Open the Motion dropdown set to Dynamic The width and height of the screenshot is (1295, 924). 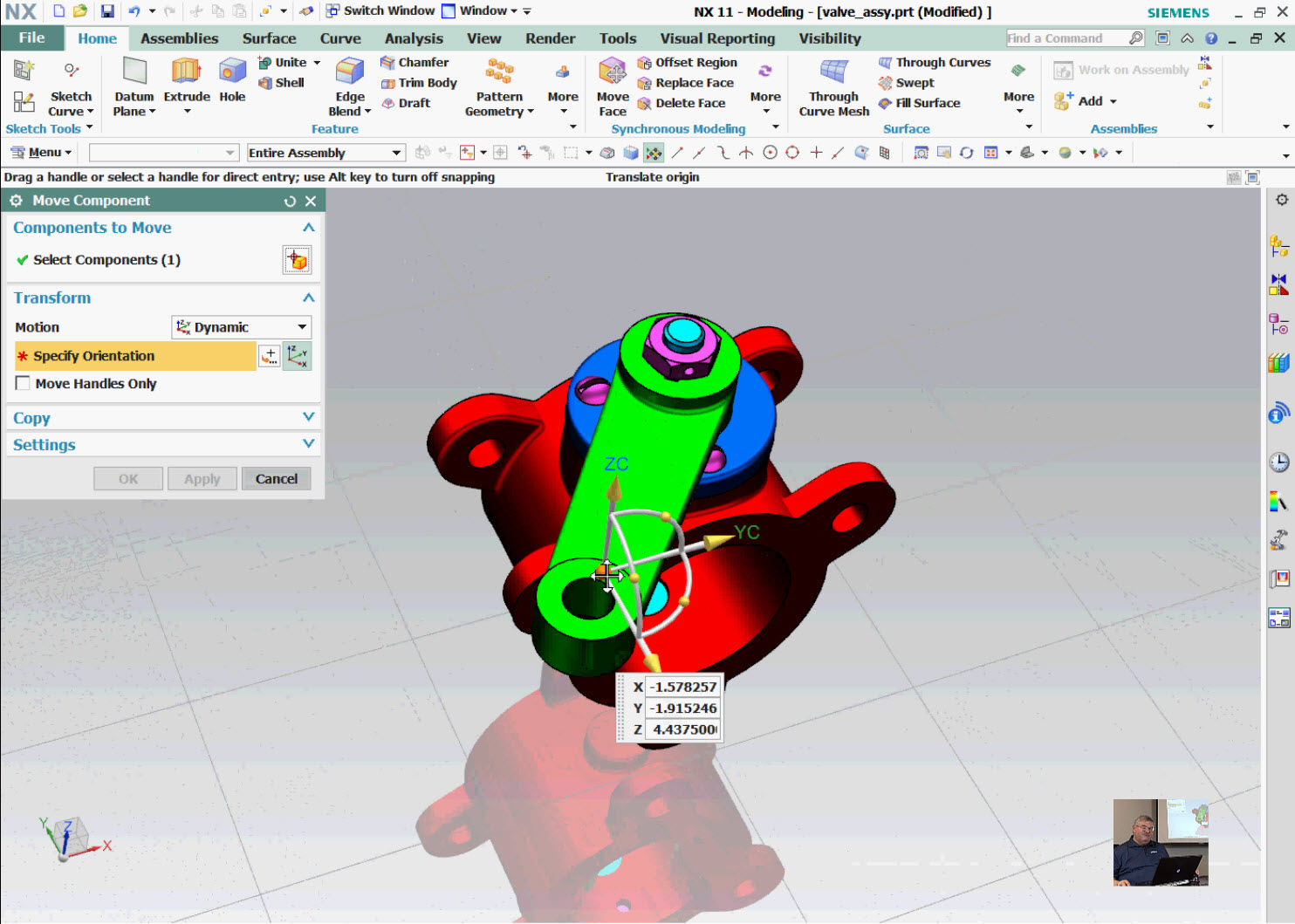241,326
